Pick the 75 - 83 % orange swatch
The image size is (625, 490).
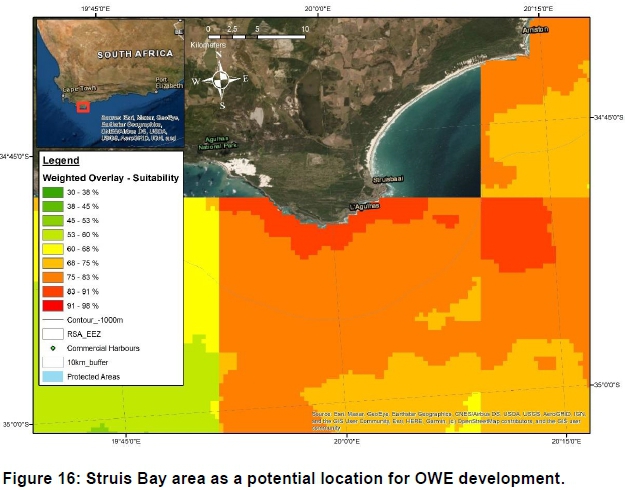(x=53, y=276)
